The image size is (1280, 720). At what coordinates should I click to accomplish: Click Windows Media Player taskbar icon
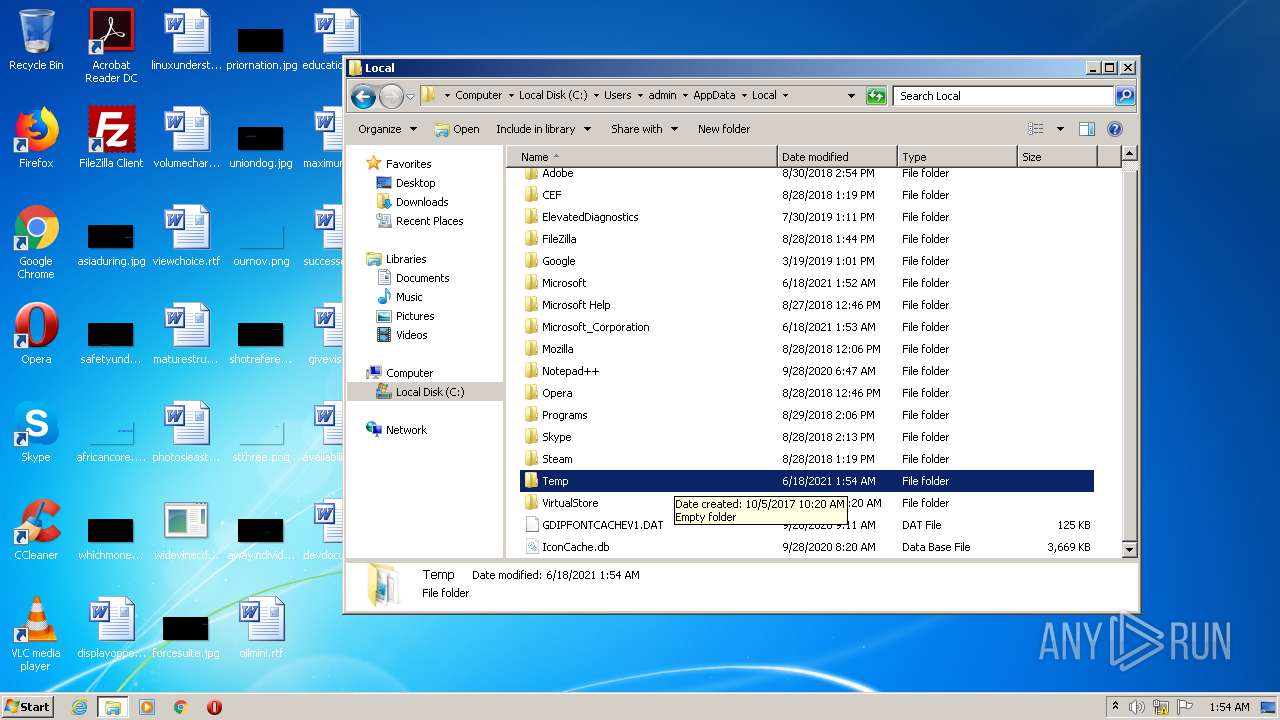[147, 707]
